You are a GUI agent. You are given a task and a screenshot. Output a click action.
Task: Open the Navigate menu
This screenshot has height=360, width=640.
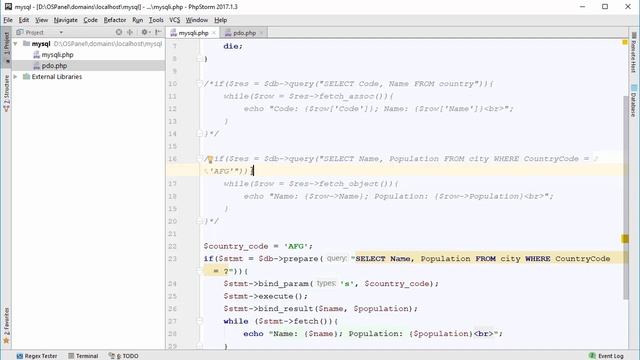tap(65, 20)
